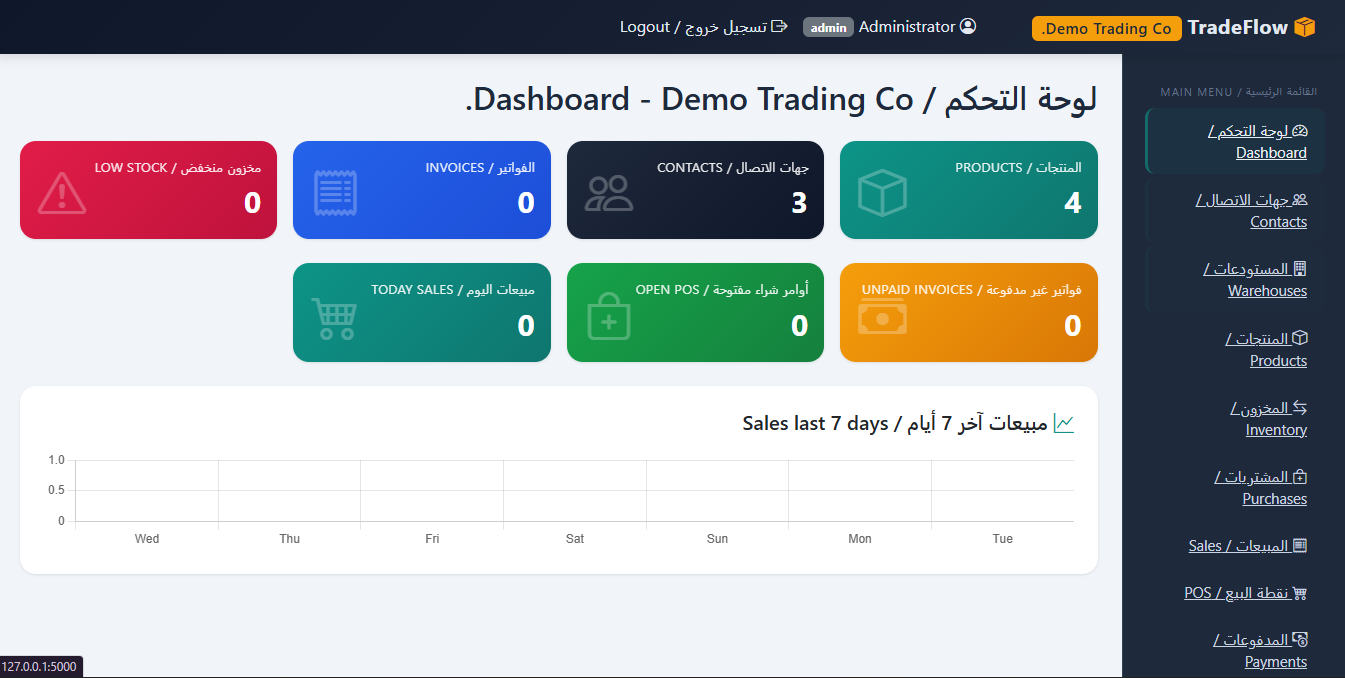
Task: Click the Inventory arrows sidebar icon
Action: click(x=1300, y=408)
